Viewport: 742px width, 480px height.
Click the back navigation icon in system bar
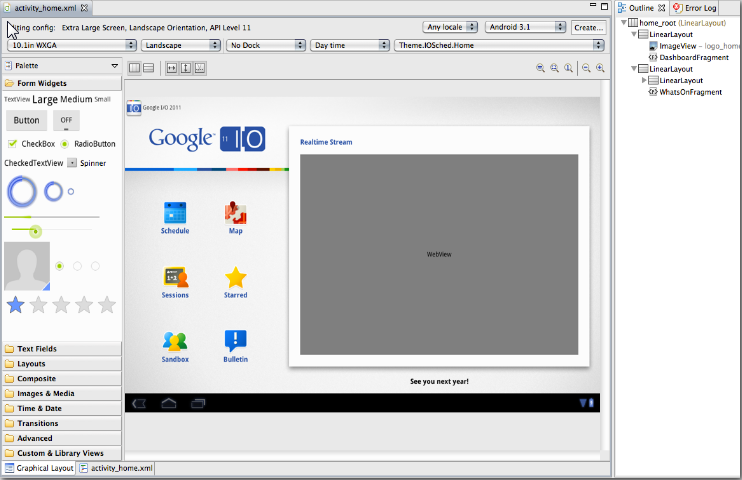tap(139, 403)
